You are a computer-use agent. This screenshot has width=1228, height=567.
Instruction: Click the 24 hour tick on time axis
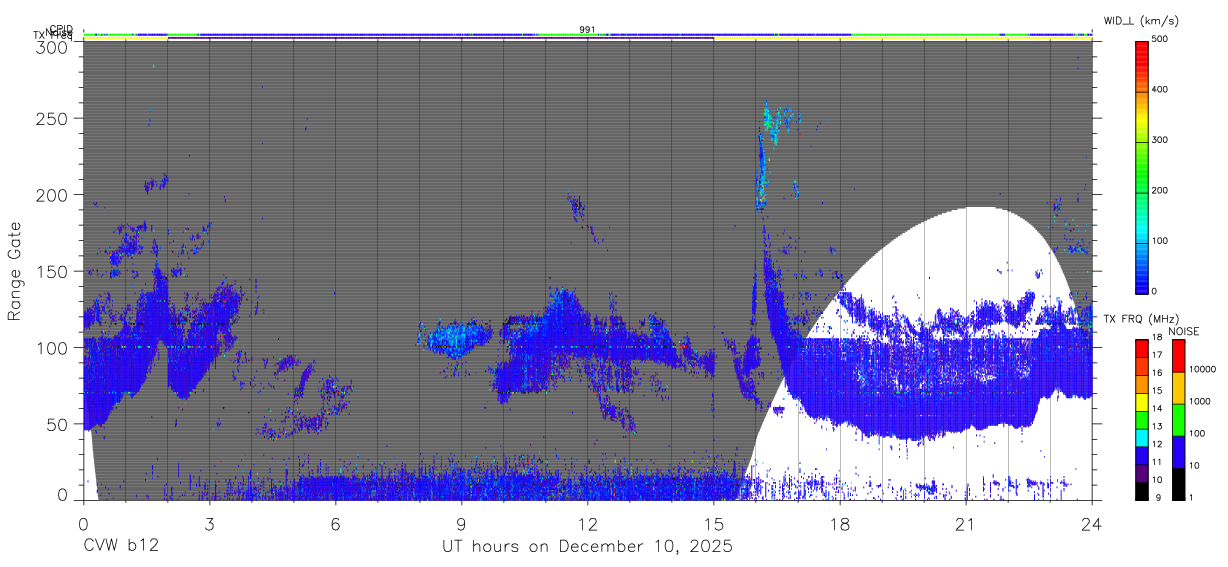(x=1092, y=523)
